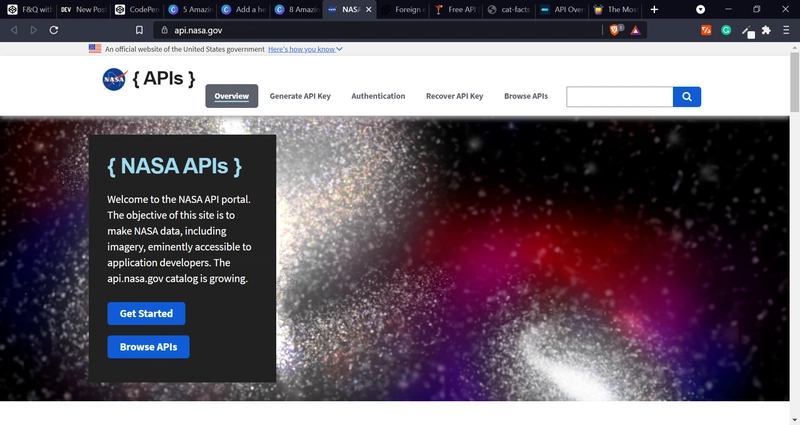This screenshot has width=800, height=425.
Task: Open the Generate API Key nav link
Action: tap(300, 96)
